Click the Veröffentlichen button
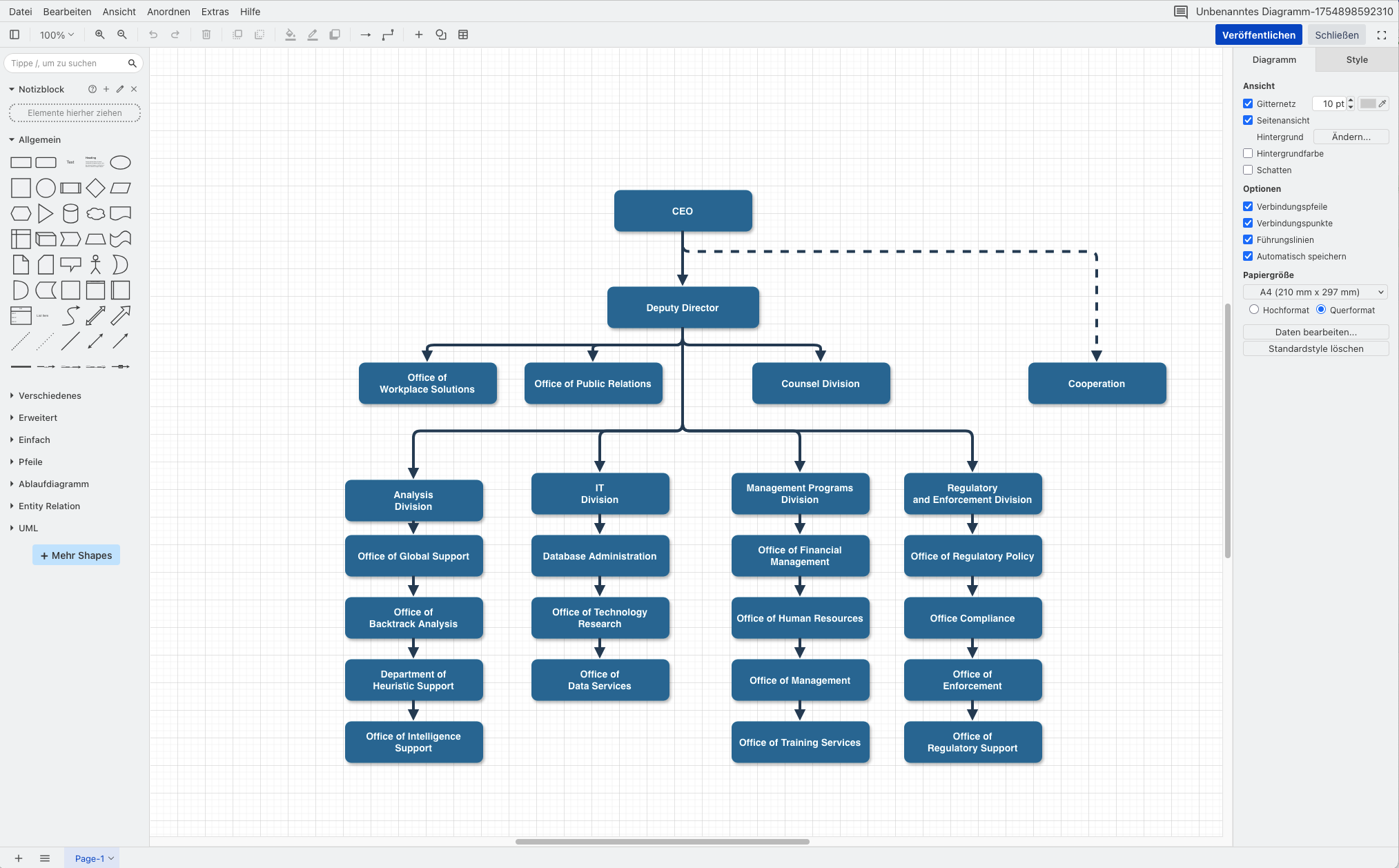 click(1258, 35)
